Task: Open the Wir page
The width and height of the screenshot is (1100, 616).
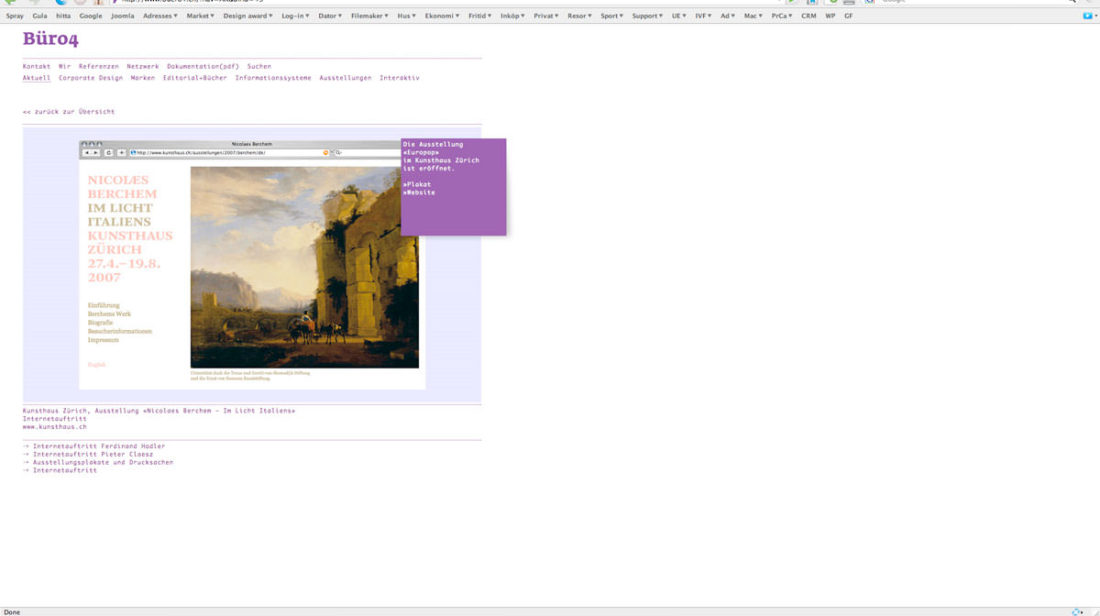Action: [65, 67]
